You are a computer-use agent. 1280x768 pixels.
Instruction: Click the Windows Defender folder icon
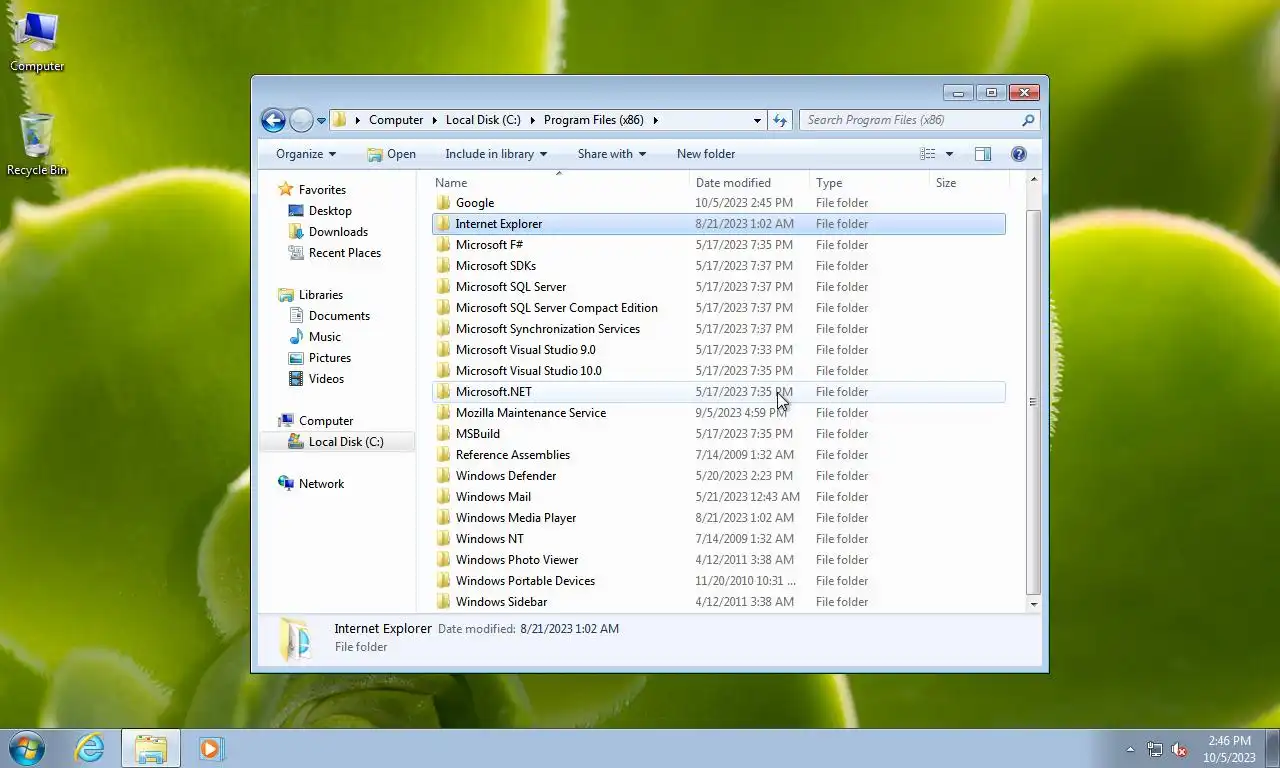point(444,476)
